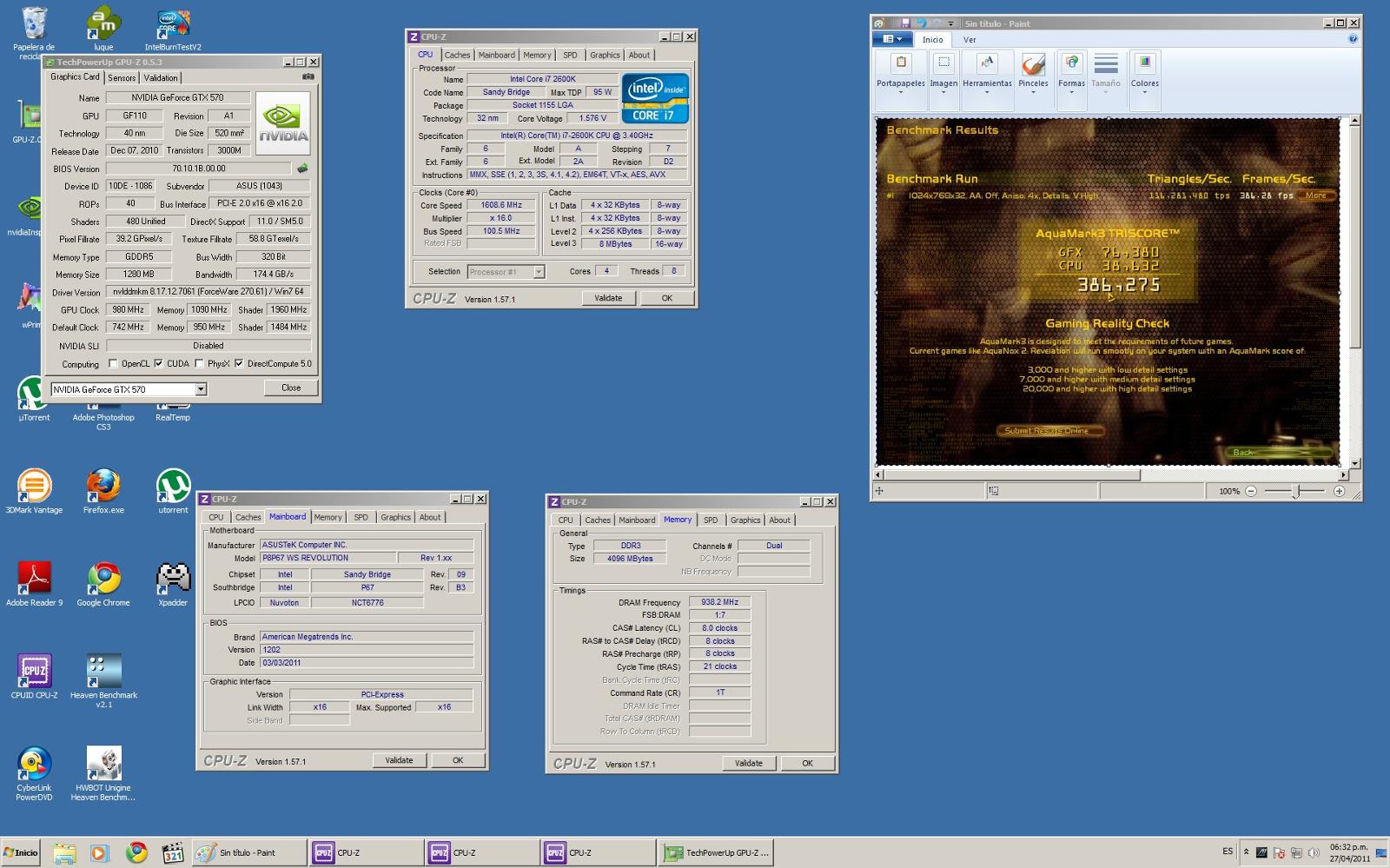
Task: Toggle the OpenCL checkbox in GPU-Z
Action: tap(113, 364)
